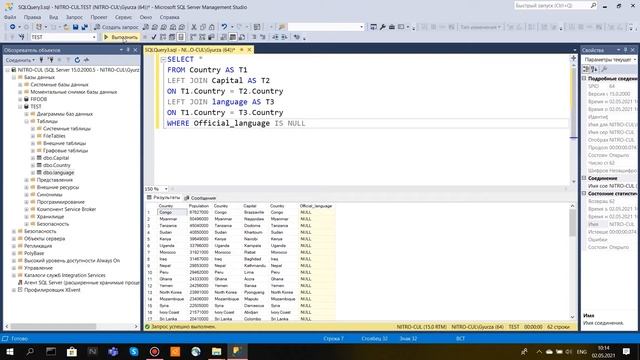Viewport: 640px width, 360px height.
Task: Open Properties panel object combo box
Action: point(610,60)
